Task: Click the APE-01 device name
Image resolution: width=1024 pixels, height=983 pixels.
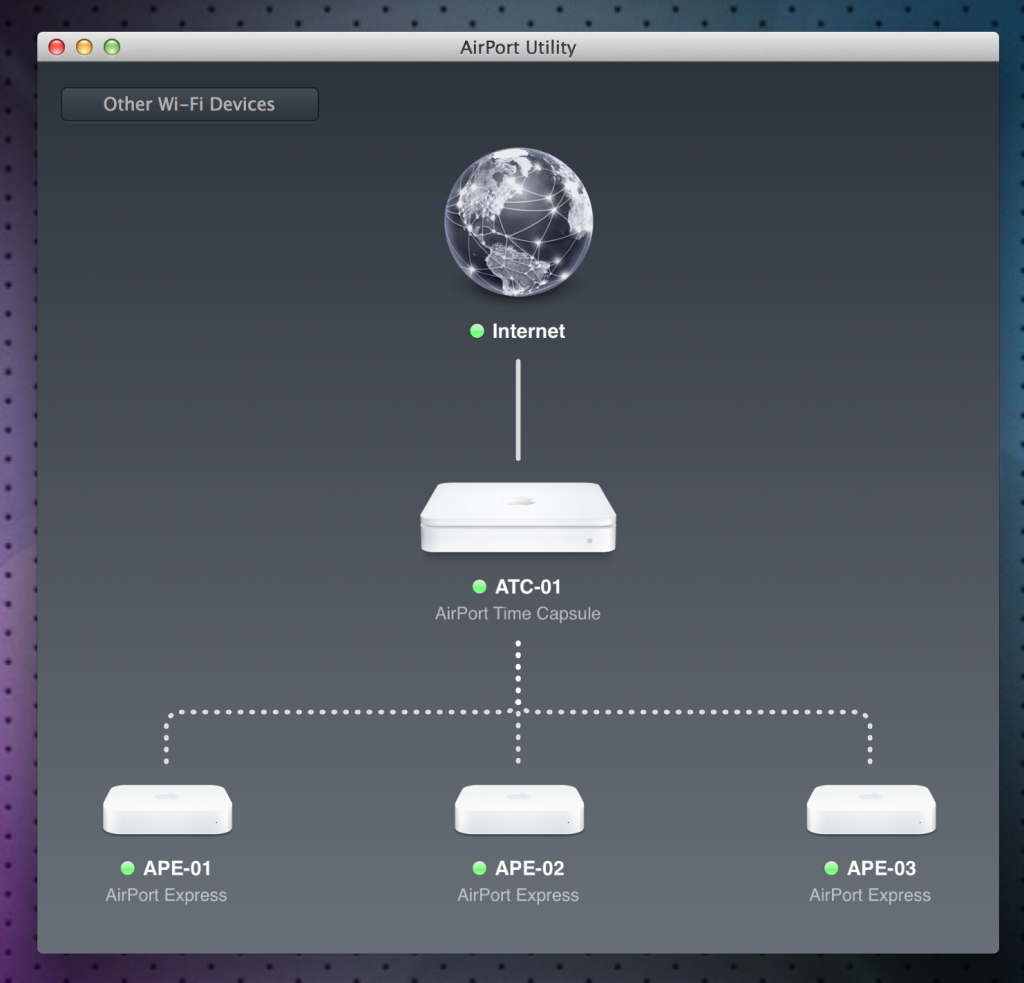Action: click(177, 868)
